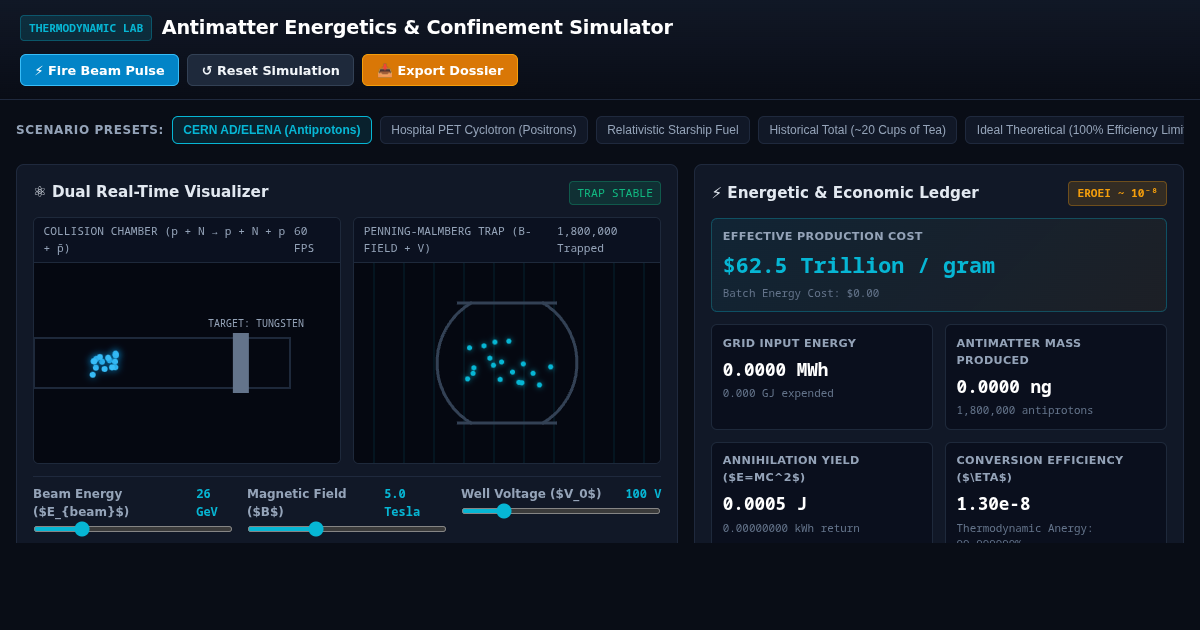Click the 1,800,000 antiprotons text
Viewport: 1200px width, 630px height.
[x=1025, y=411]
